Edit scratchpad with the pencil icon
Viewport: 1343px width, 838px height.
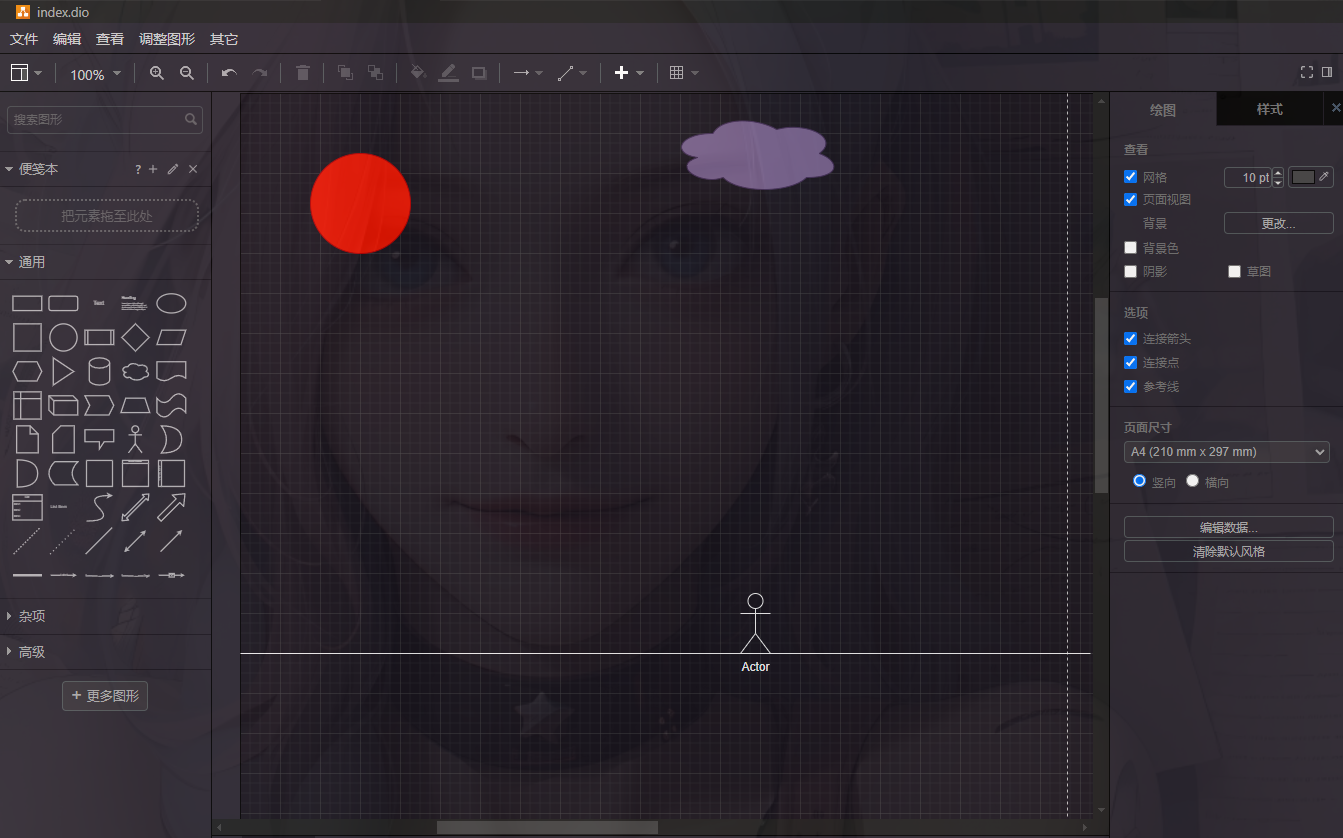click(x=173, y=170)
